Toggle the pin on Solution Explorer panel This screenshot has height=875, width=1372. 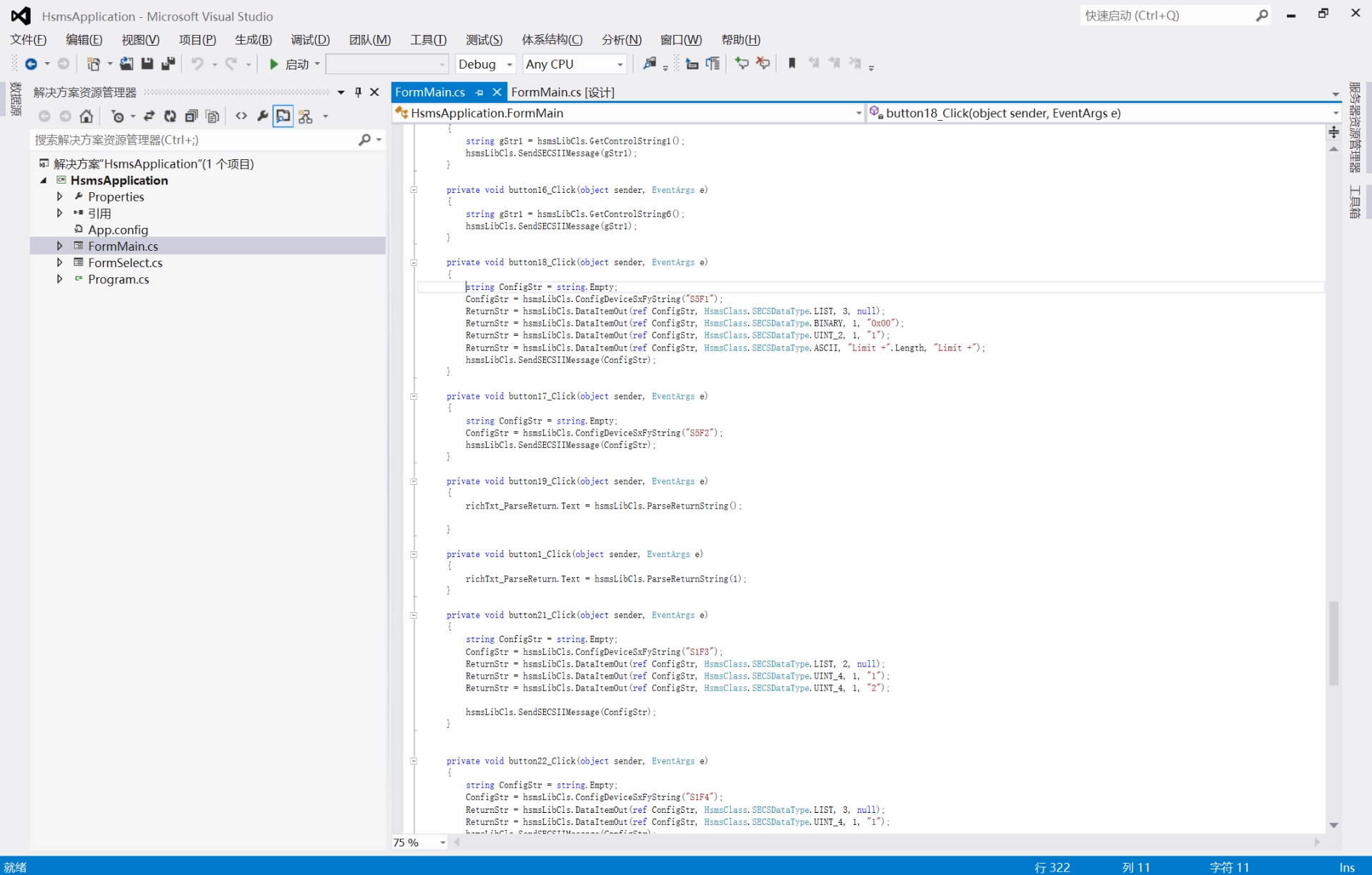pyautogui.click(x=358, y=92)
